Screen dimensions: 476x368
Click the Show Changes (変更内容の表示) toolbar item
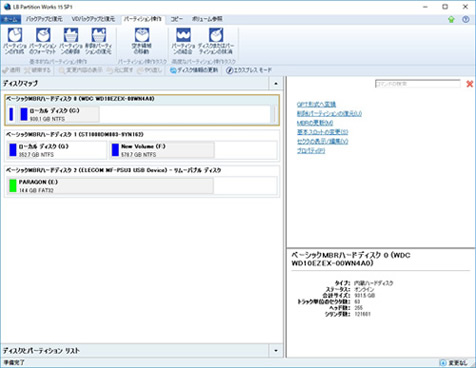80,70
